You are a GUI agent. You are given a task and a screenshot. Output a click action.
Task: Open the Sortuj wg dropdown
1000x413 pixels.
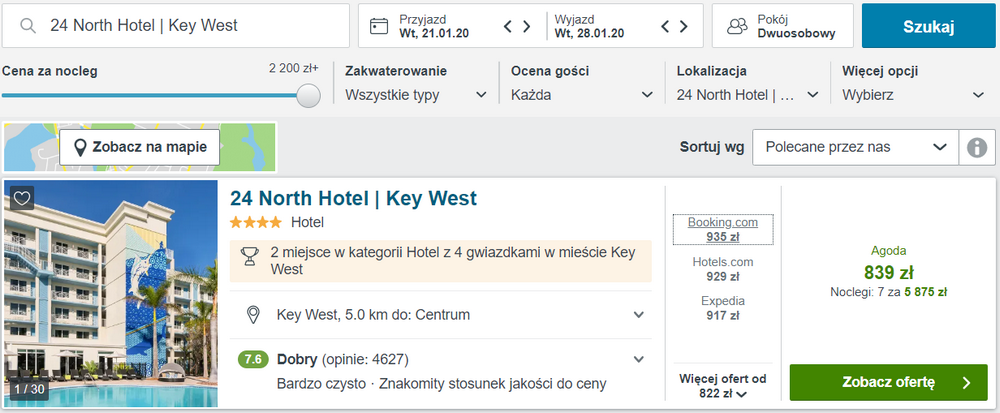[x=855, y=147]
